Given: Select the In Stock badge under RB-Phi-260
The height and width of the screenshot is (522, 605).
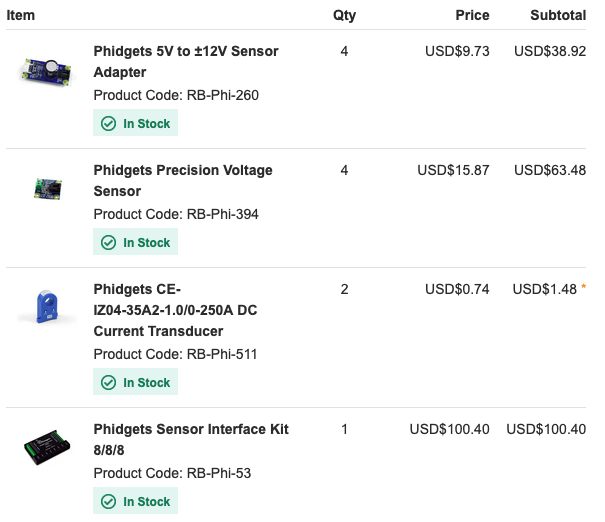Looking at the screenshot, I should [135, 123].
